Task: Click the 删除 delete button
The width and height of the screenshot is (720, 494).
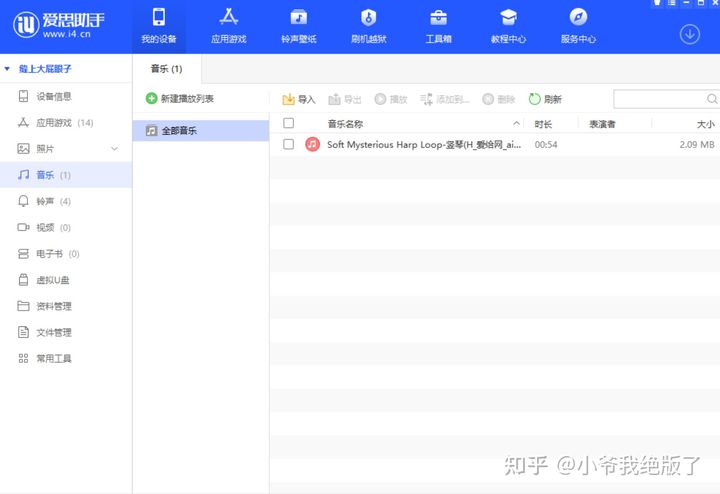Action: [x=499, y=99]
